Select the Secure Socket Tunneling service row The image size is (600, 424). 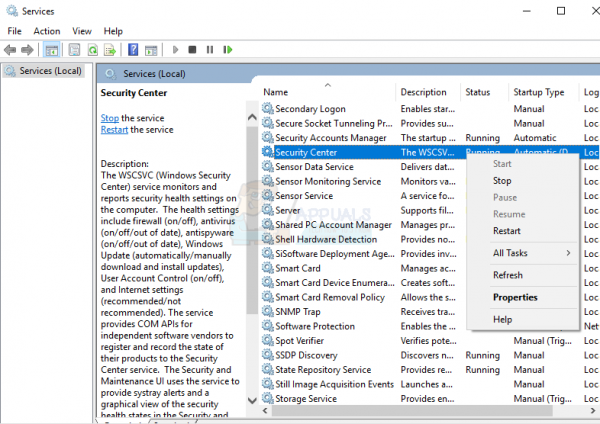point(430,123)
